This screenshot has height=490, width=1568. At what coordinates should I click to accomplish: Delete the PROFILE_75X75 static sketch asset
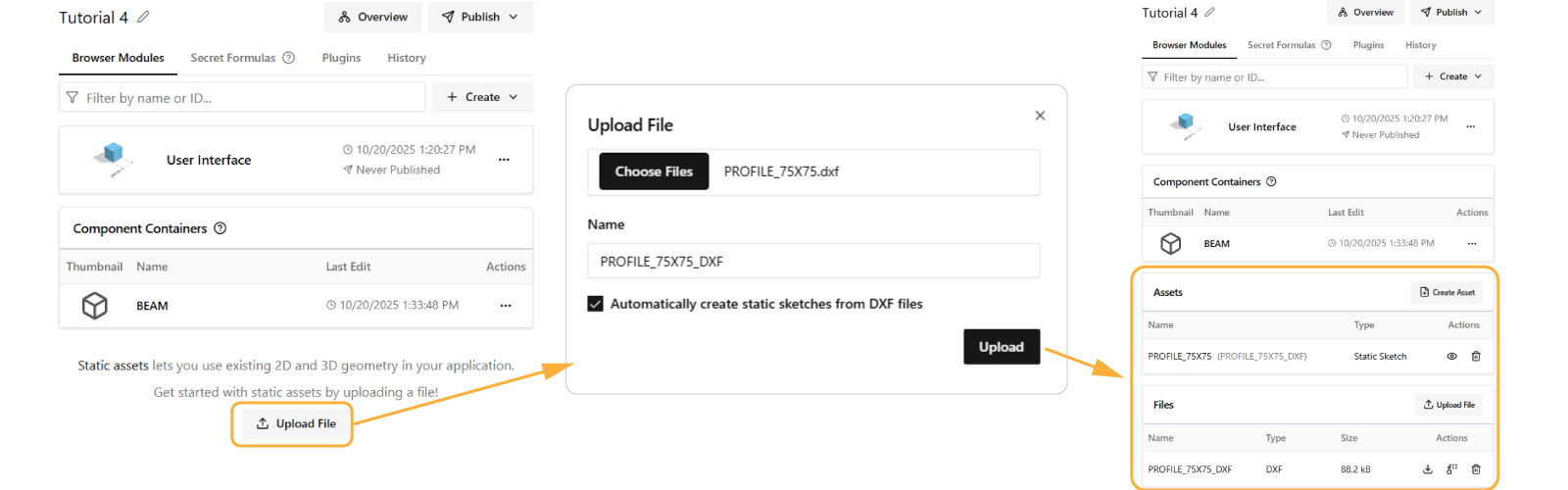[x=1476, y=357]
